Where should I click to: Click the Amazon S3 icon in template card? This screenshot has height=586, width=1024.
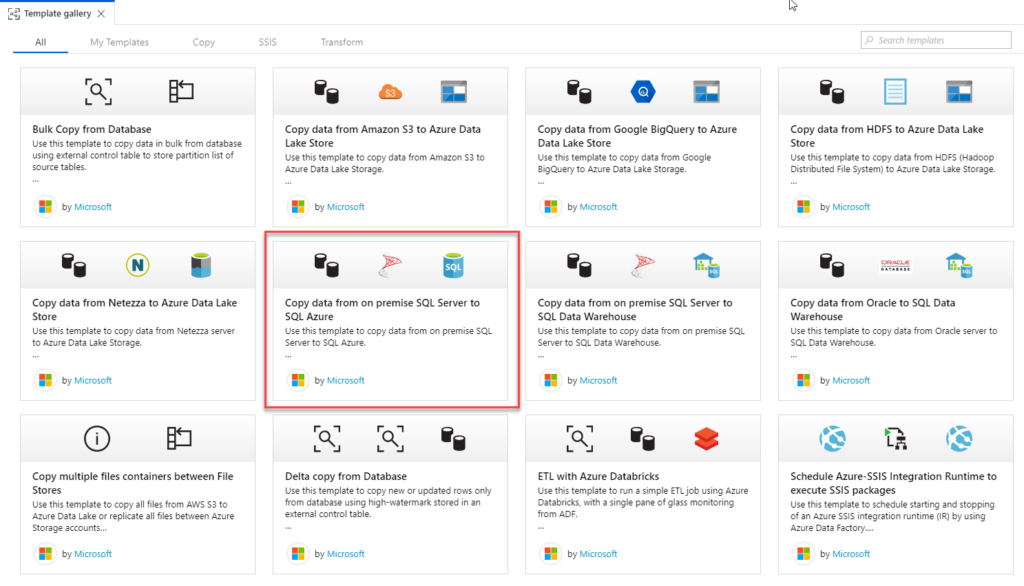tap(390, 92)
